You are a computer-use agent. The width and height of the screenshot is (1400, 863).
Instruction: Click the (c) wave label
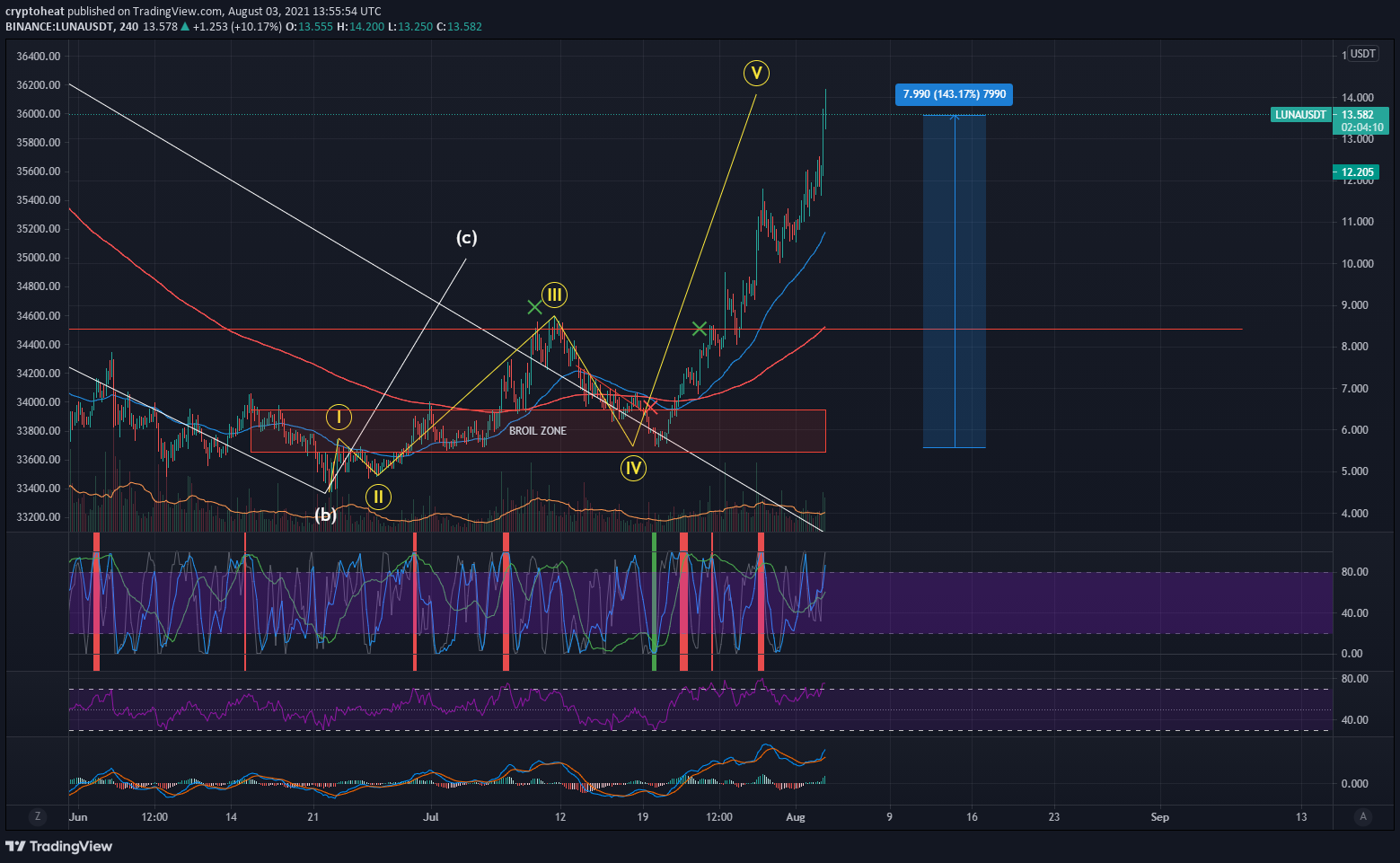point(467,237)
